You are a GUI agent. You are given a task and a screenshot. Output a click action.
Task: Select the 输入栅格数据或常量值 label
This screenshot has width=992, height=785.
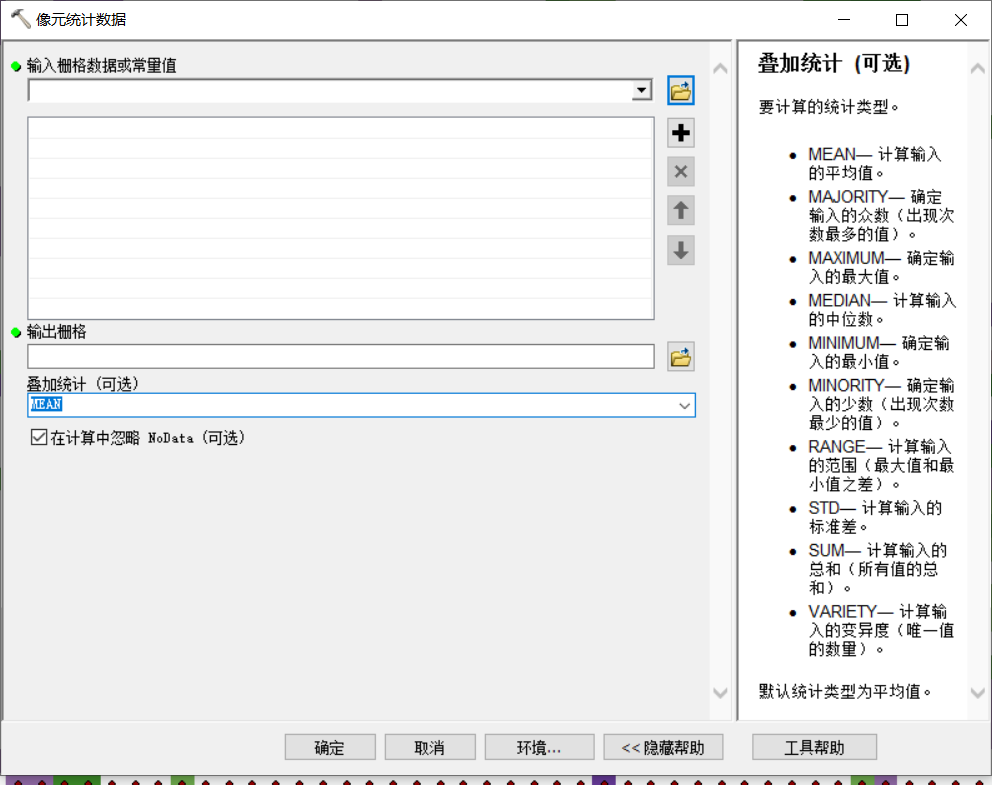(x=101, y=66)
